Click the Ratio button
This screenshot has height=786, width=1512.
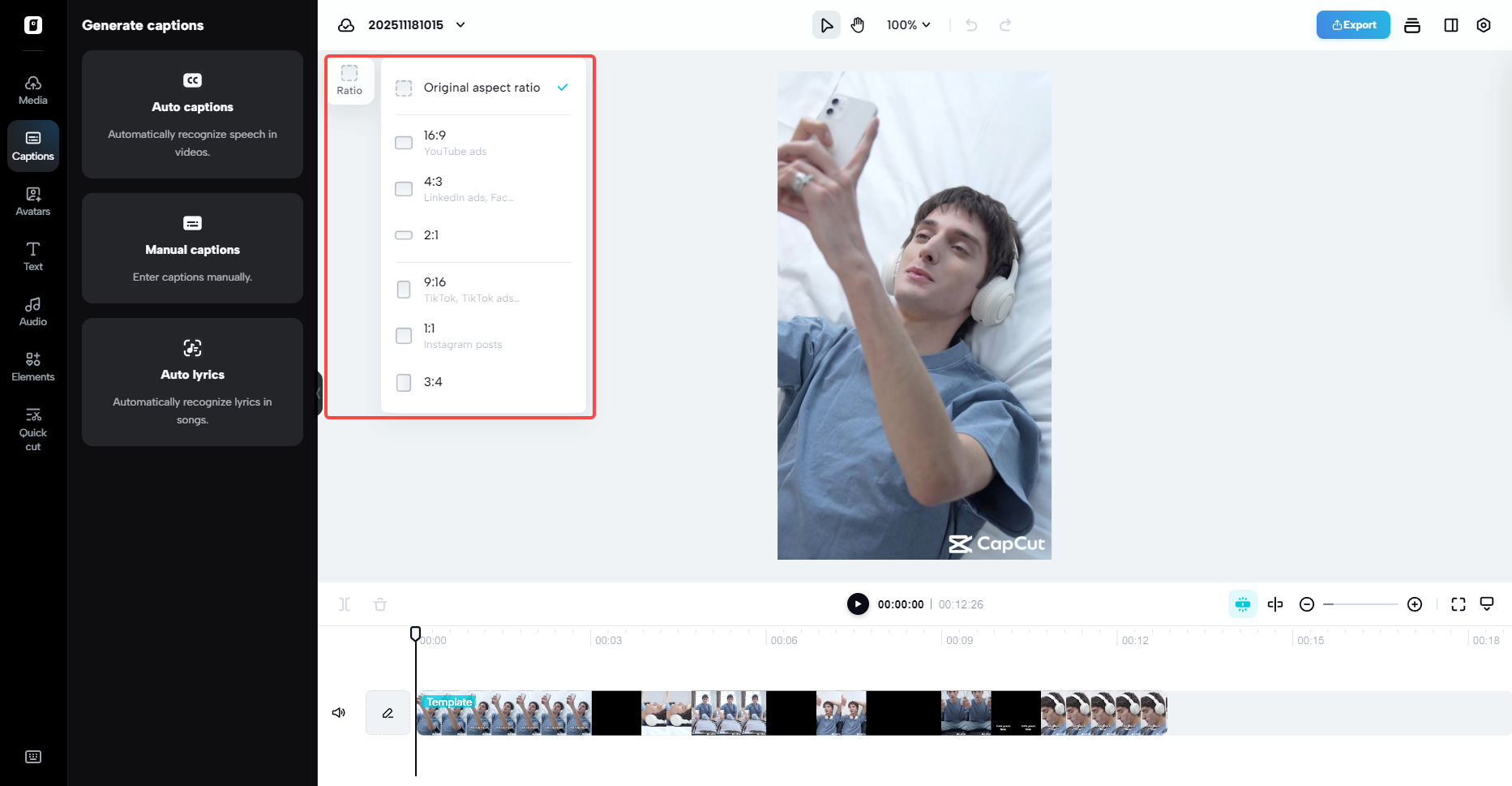tap(349, 80)
